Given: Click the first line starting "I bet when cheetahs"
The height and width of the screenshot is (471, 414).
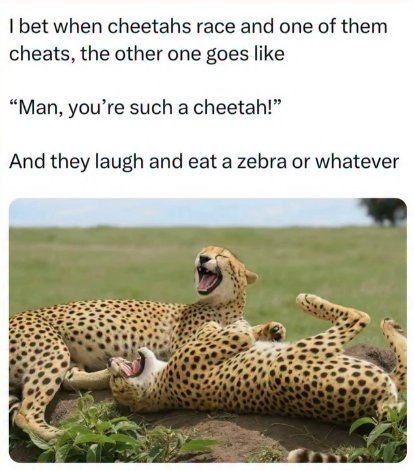Looking at the screenshot, I should pyautogui.click(x=198, y=26).
